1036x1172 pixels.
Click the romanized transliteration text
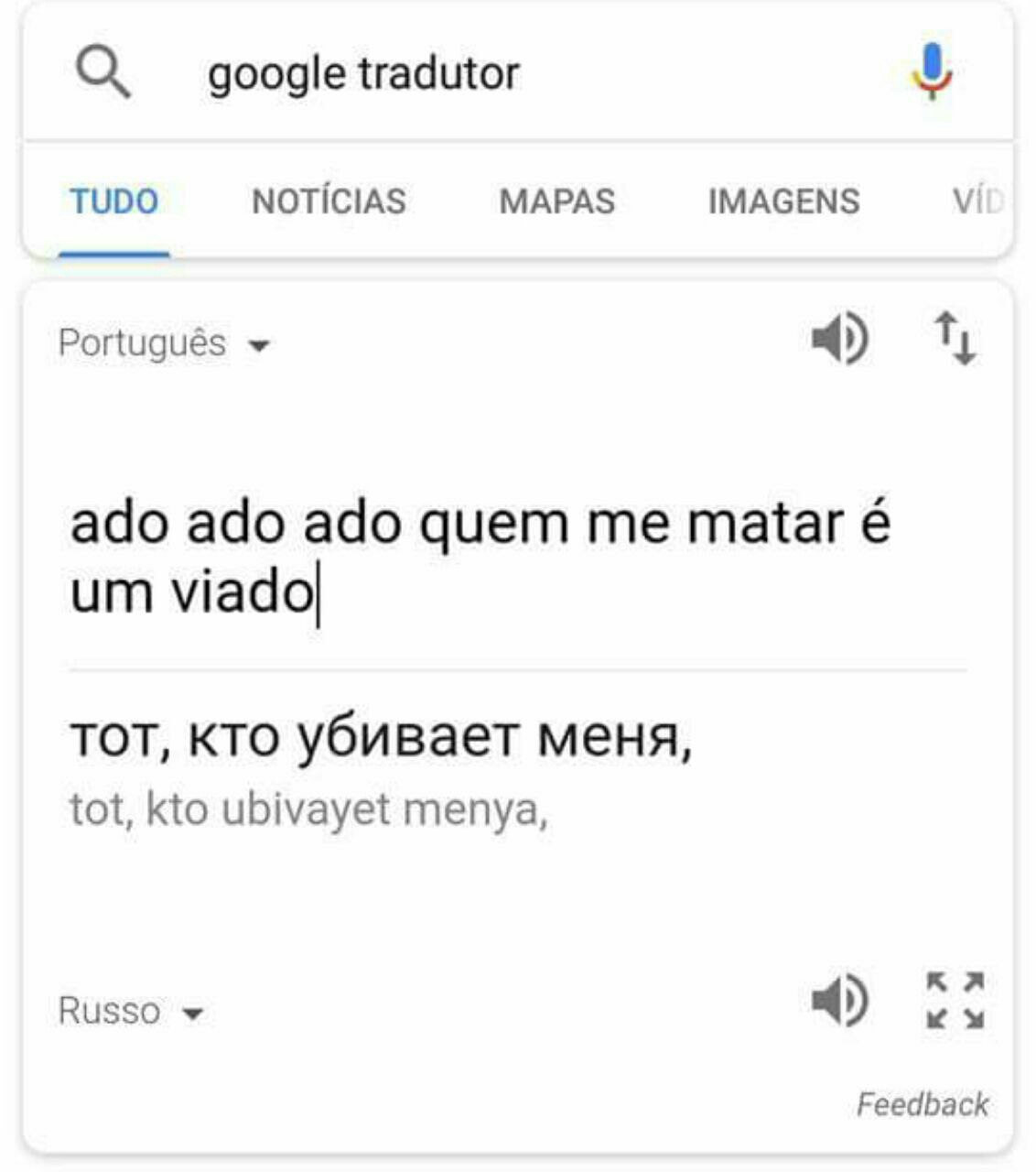pyautogui.click(x=309, y=810)
